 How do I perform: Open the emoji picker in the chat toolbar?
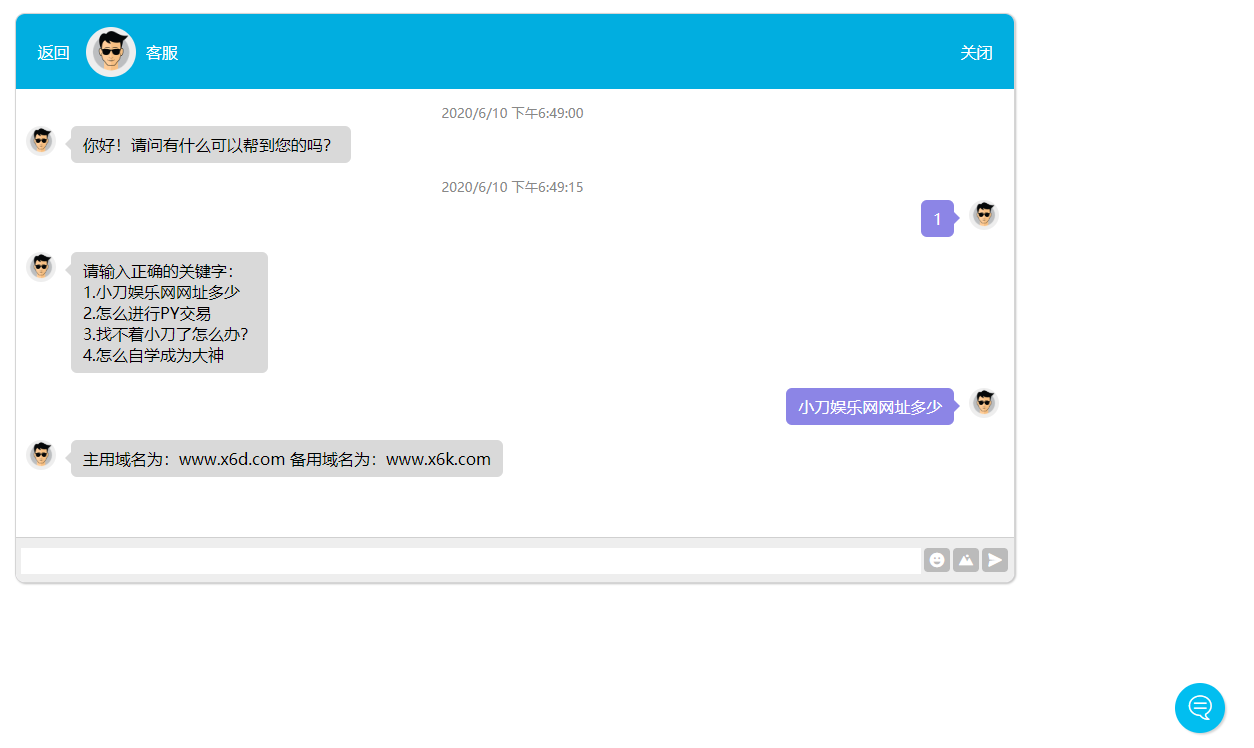pos(936,560)
